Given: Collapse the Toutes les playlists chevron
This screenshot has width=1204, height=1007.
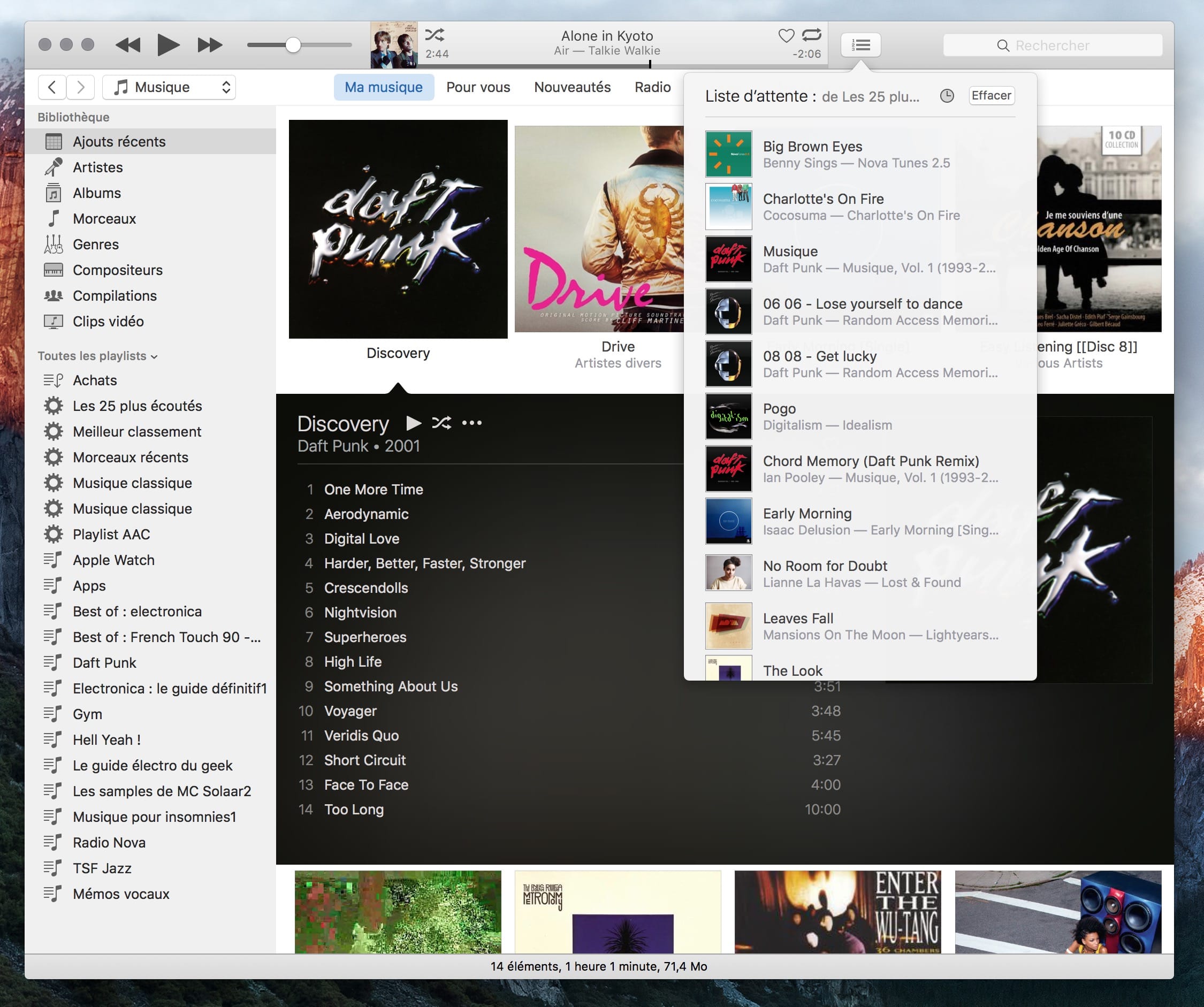Looking at the screenshot, I should (x=154, y=356).
